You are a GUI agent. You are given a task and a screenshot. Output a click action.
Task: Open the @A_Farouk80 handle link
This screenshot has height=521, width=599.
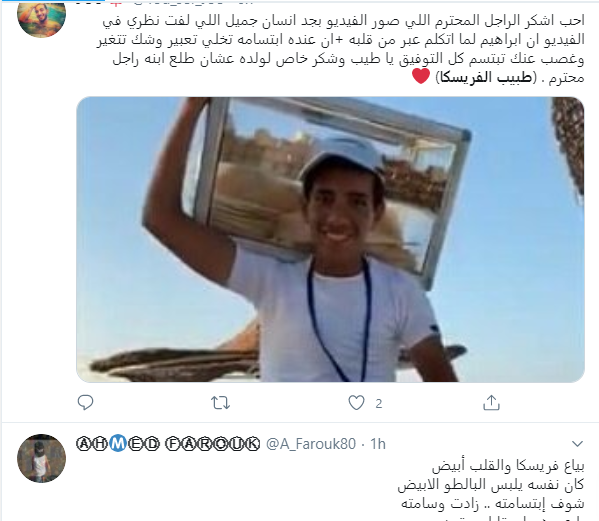[311, 444]
